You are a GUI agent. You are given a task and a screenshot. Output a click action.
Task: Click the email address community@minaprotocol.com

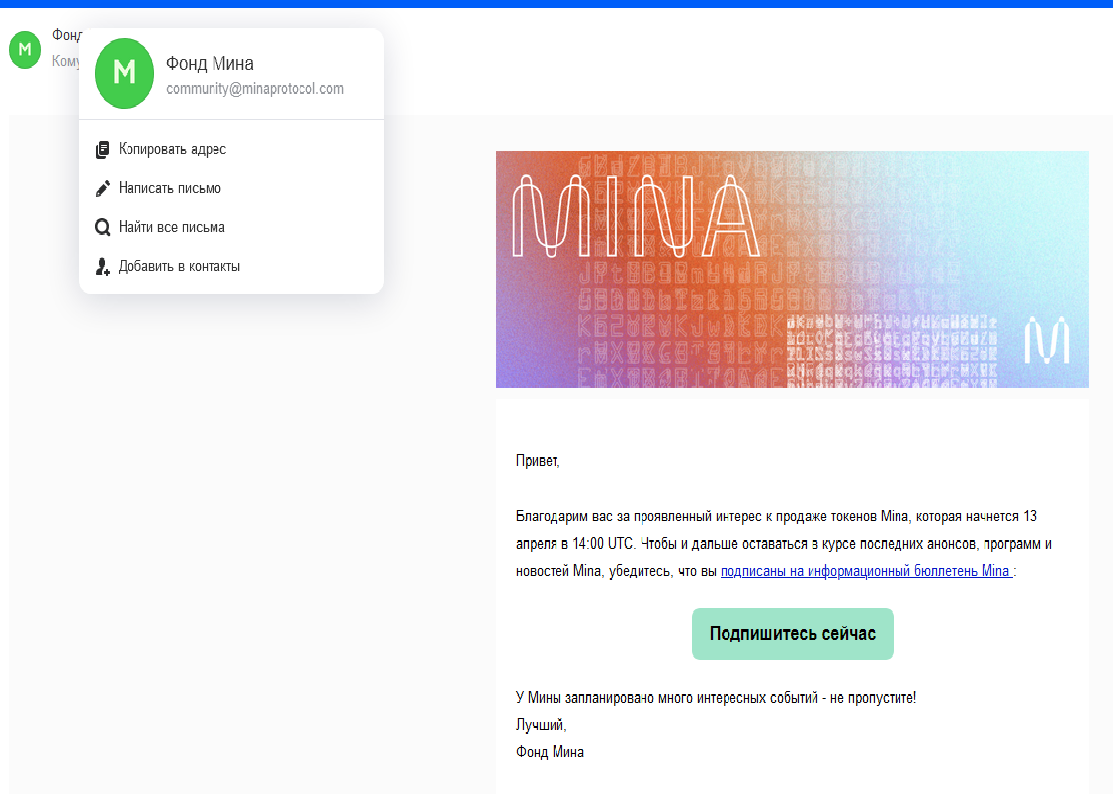(x=255, y=89)
